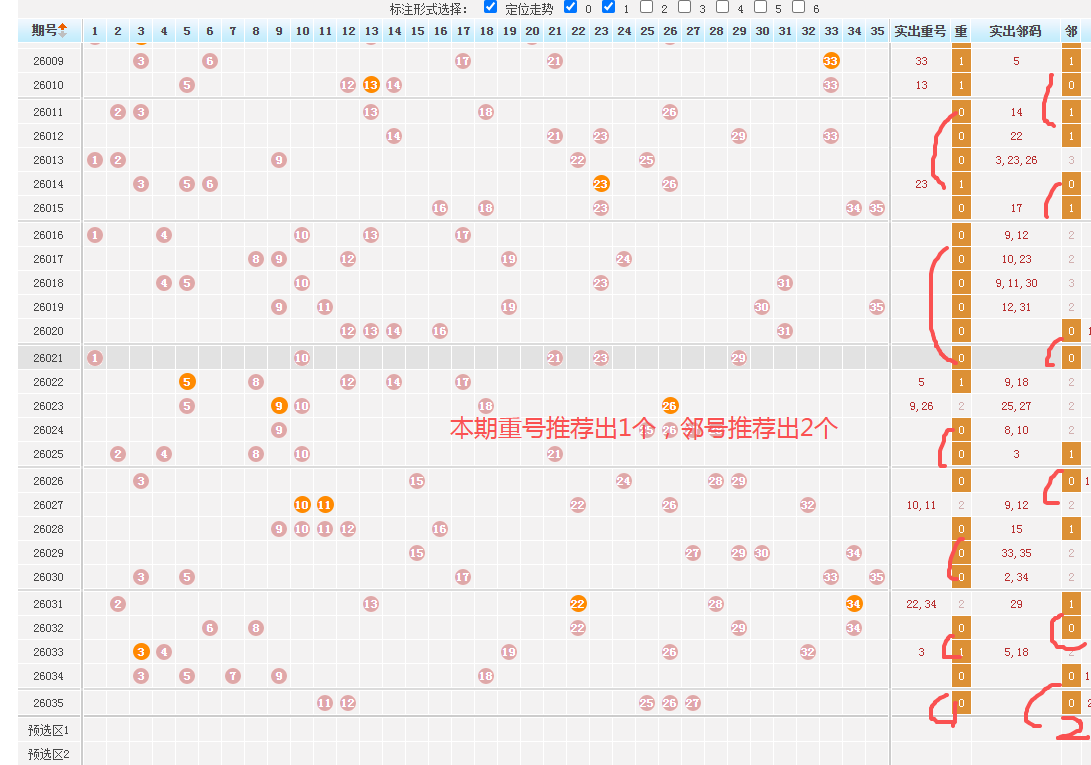This screenshot has width=1091, height=765.
Task: Click orange ball 23 in row 26014
Action: [x=601, y=183]
